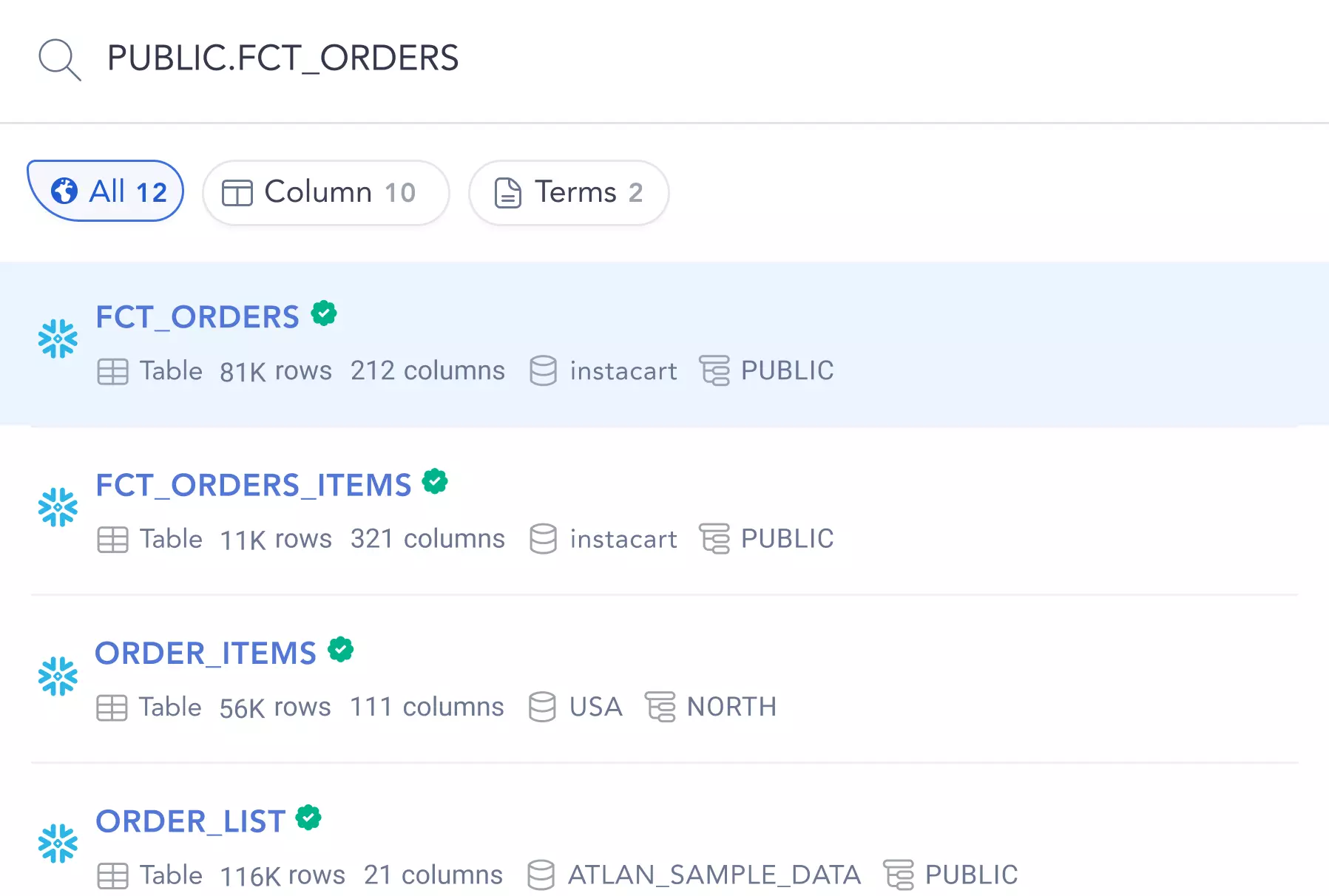Click the Snowflake icon beside FCT_ORDERS_ITEMS

coord(58,507)
